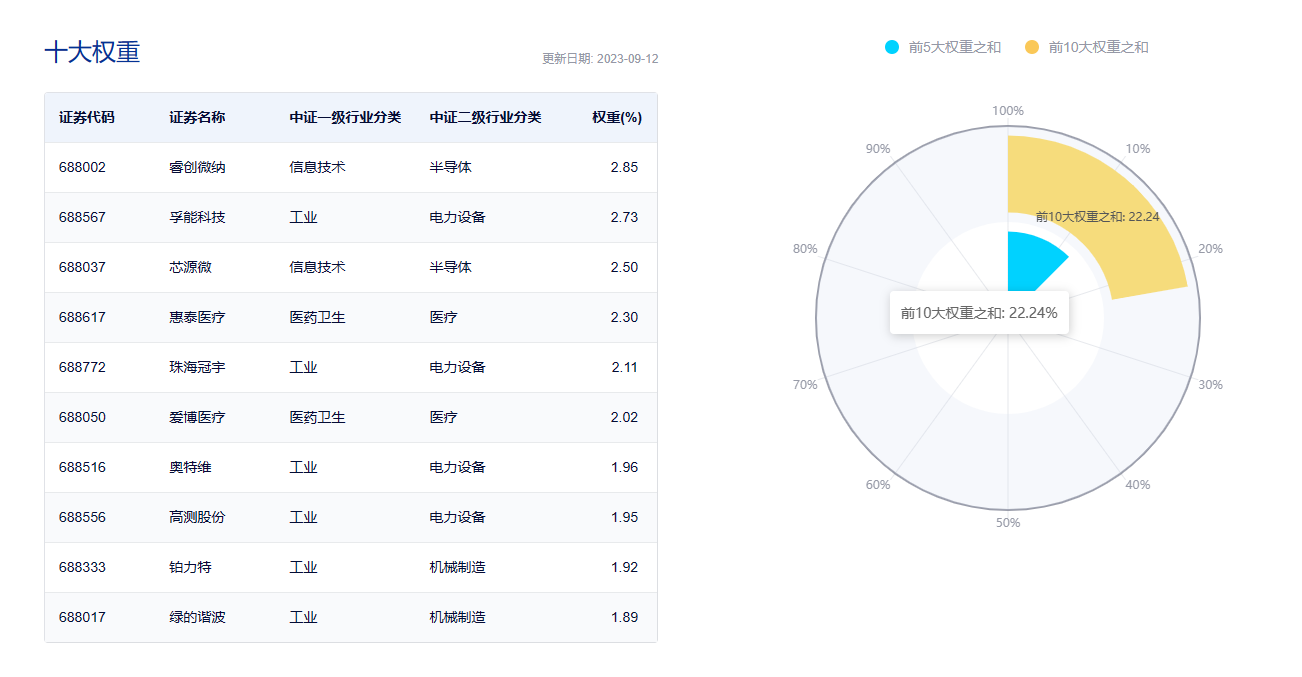Click weight value 2.50
Image resolution: width=1302 pixels, height=677 pixels.
624,267
